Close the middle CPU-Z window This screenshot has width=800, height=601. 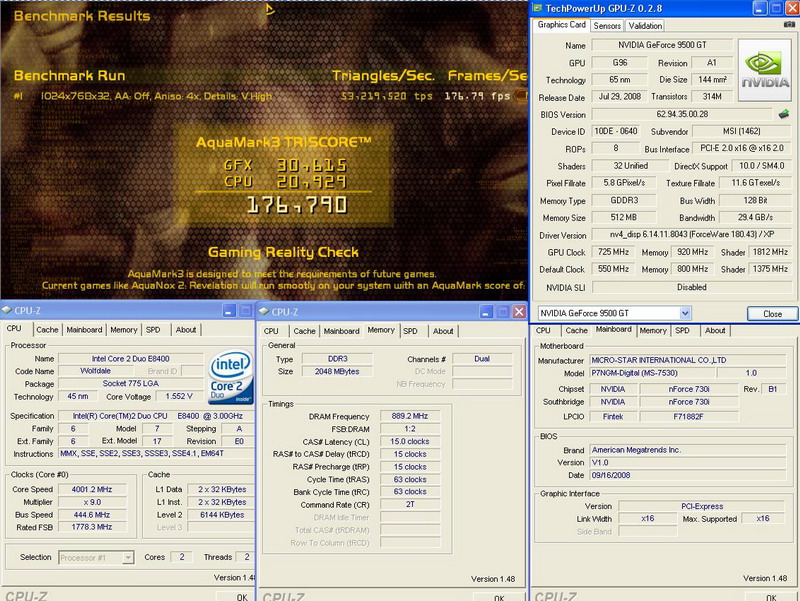tap(519, 312)
